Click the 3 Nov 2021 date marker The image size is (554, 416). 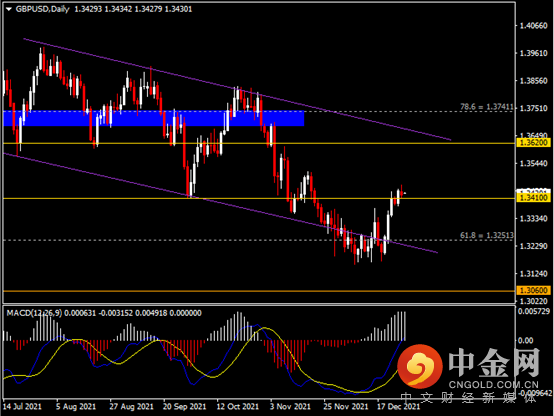(290, 406)
